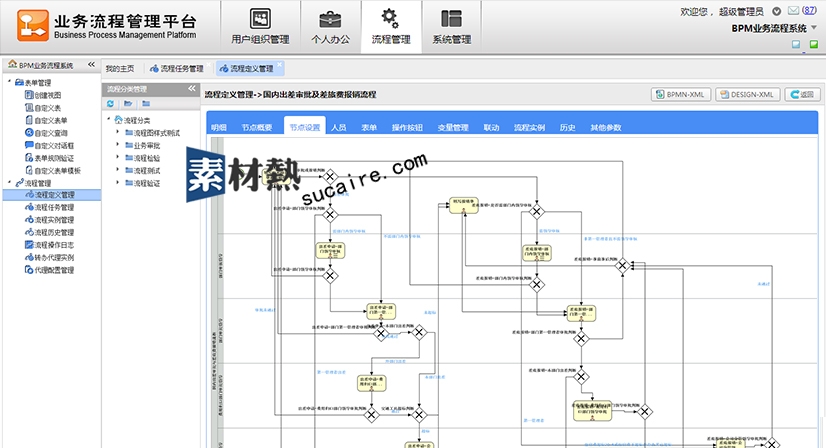Image resolution: width=826 pixels, height=448 pixels.
Task: Switch to the 其他参数 tab
Action: (x=606, y=128)
